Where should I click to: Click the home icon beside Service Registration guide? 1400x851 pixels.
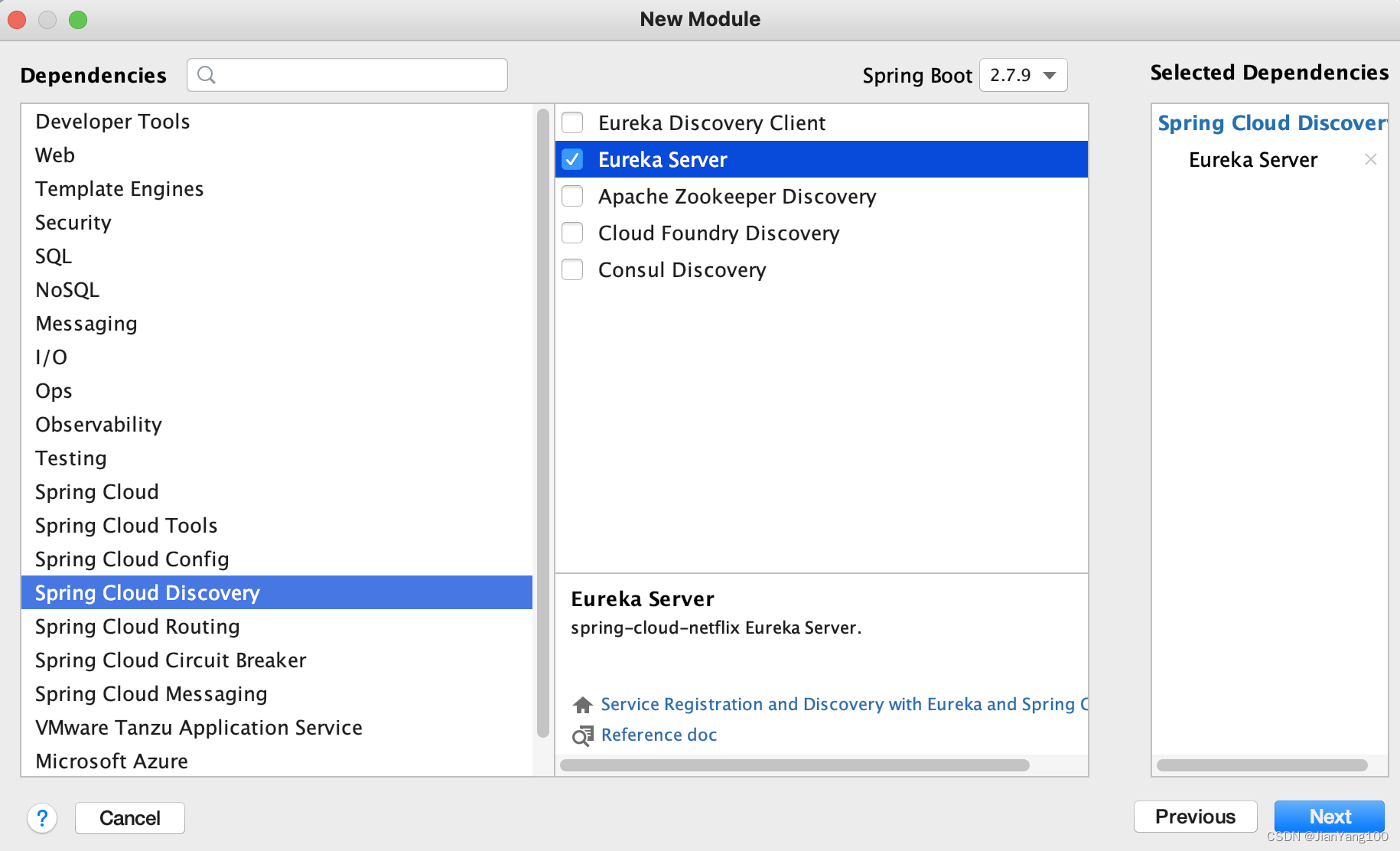583,704
